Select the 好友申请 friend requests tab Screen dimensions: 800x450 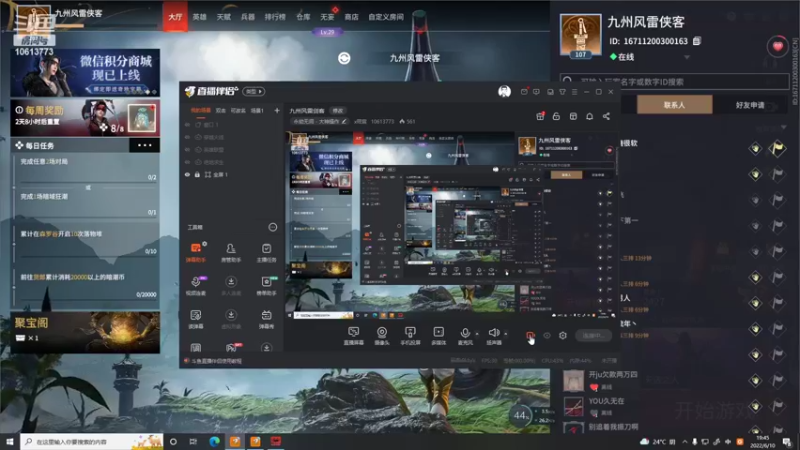750,105
